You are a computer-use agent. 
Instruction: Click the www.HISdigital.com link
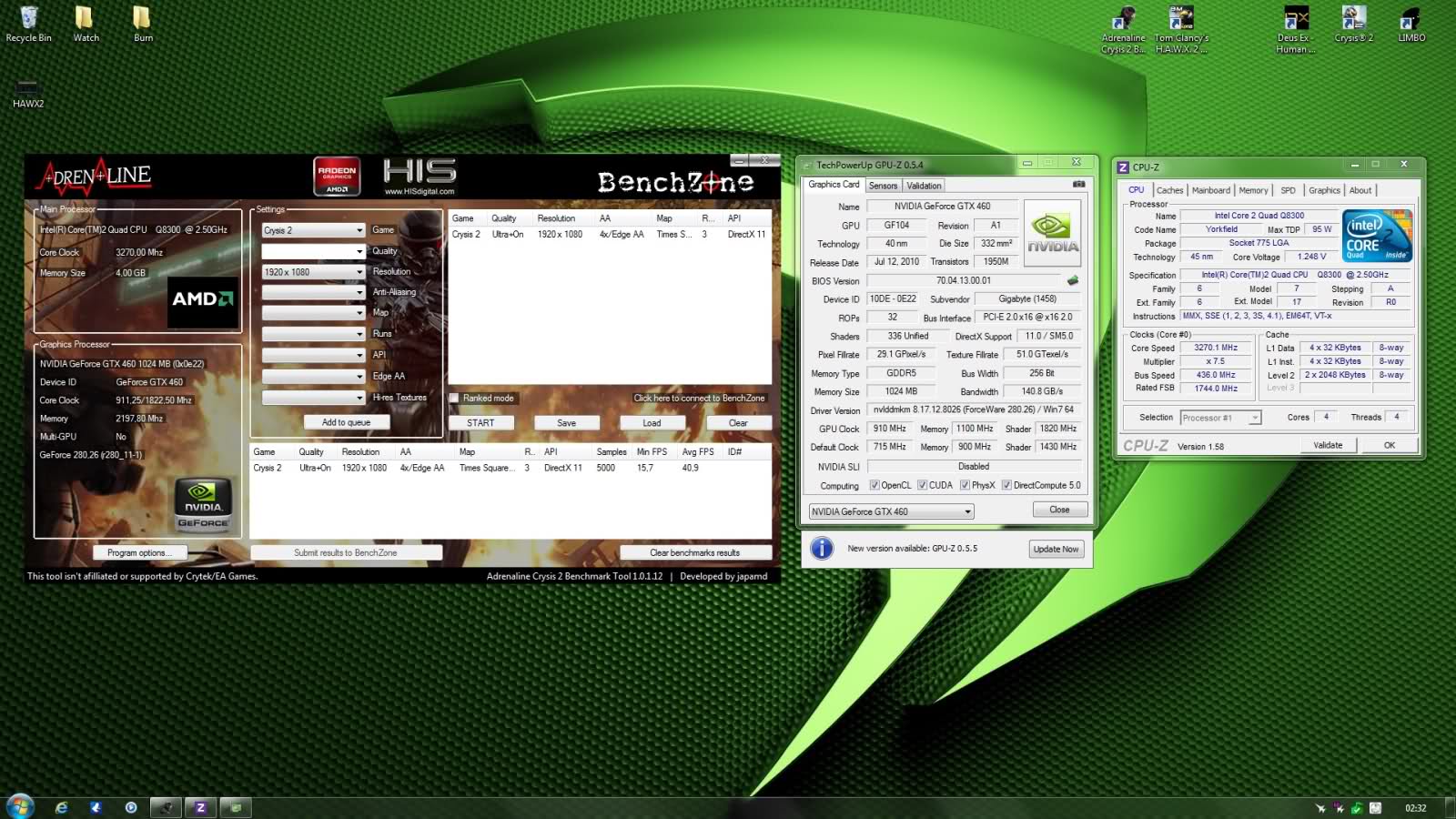pos(420,191)
